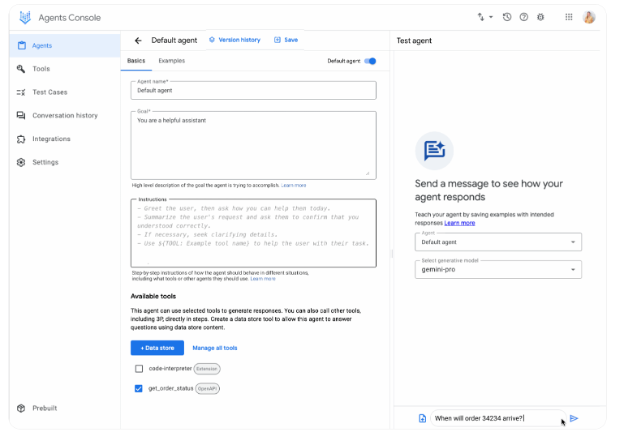Open Integrations in the sidebar
The image size is (624, 432).
click(x=65, y=139)
